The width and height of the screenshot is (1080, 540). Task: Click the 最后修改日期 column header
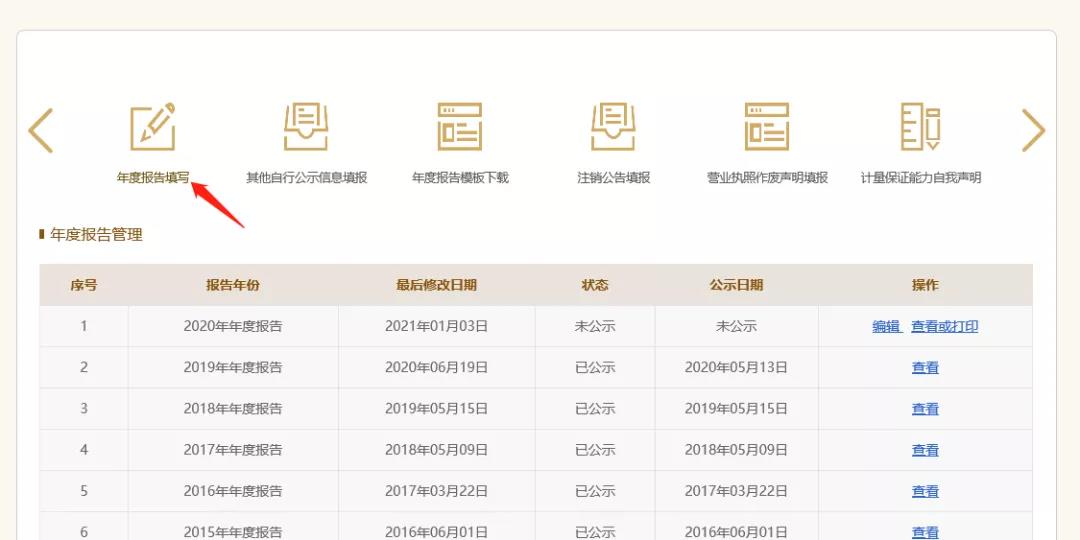point(436,285)
